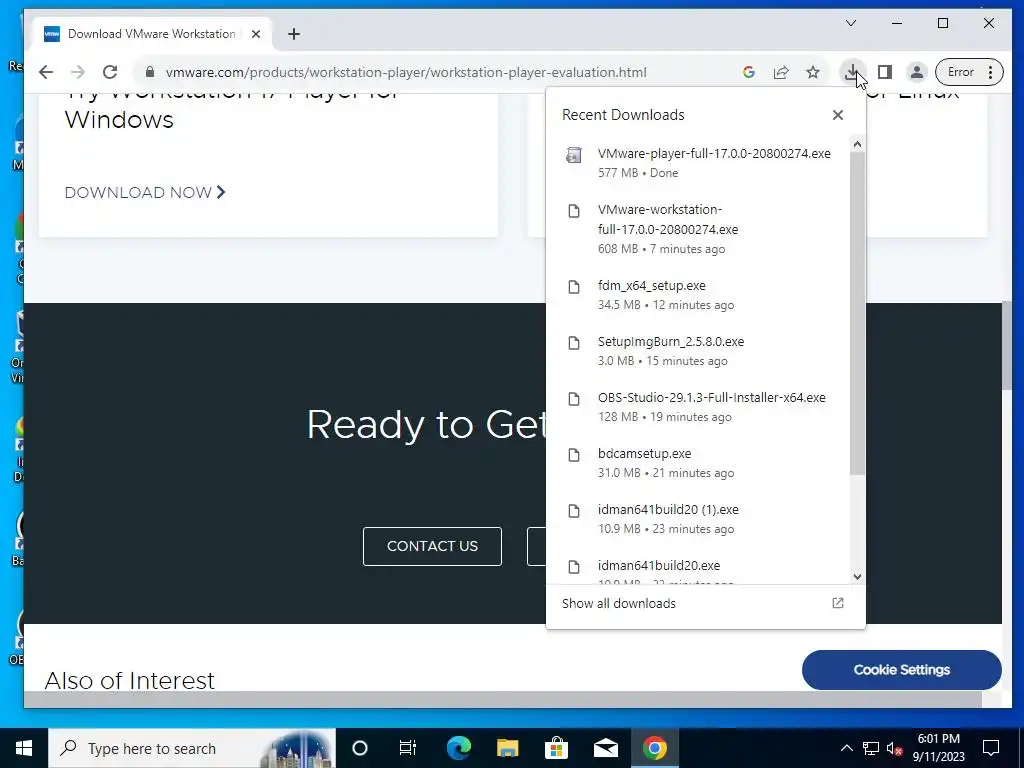Click SetupImgBurn_2.5.8.0.exe download entry
Viewport: 1024px width, 768px height.
(x=699, y=351)
